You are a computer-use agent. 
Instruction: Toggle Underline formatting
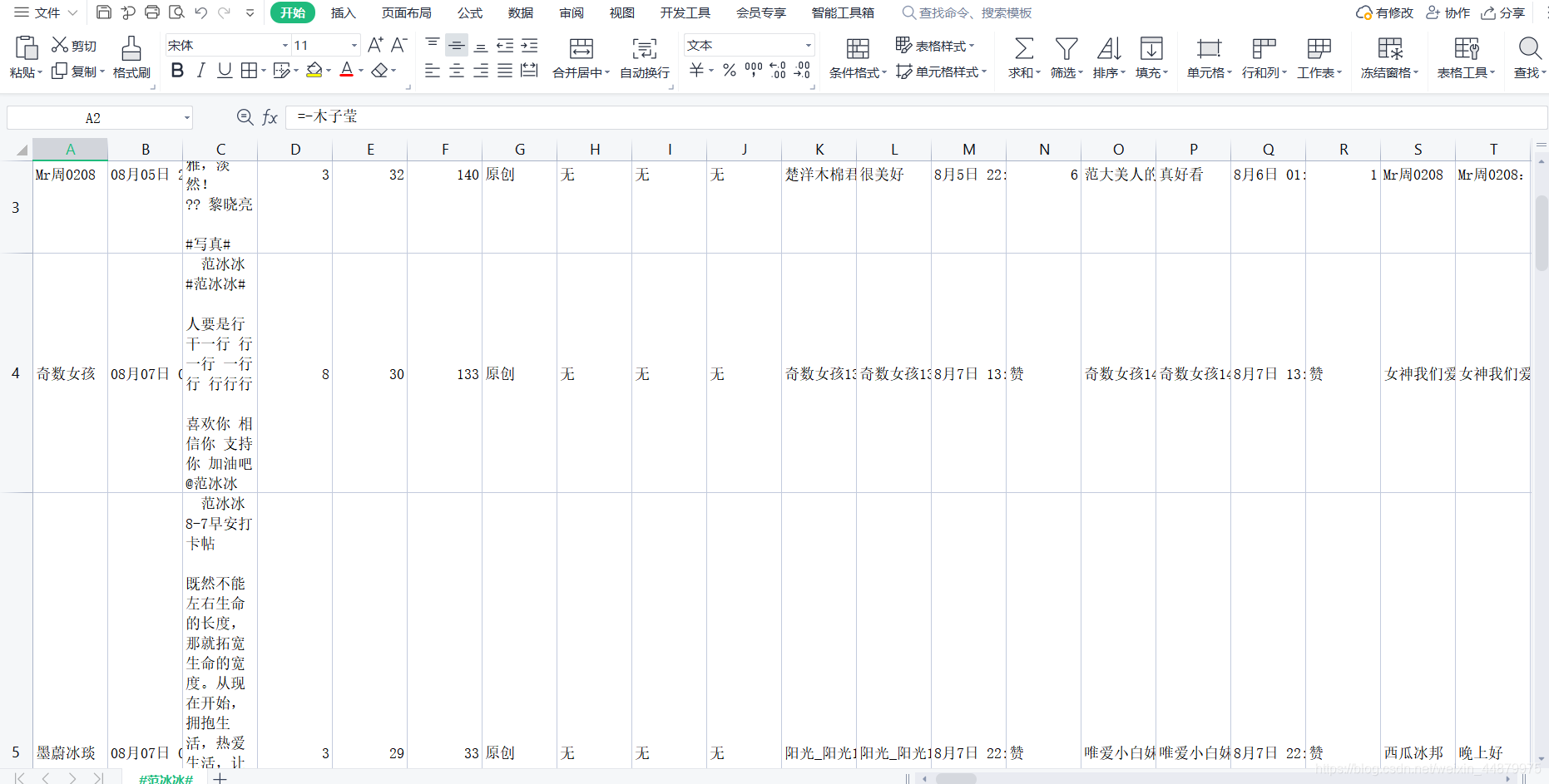pos(225,71)
